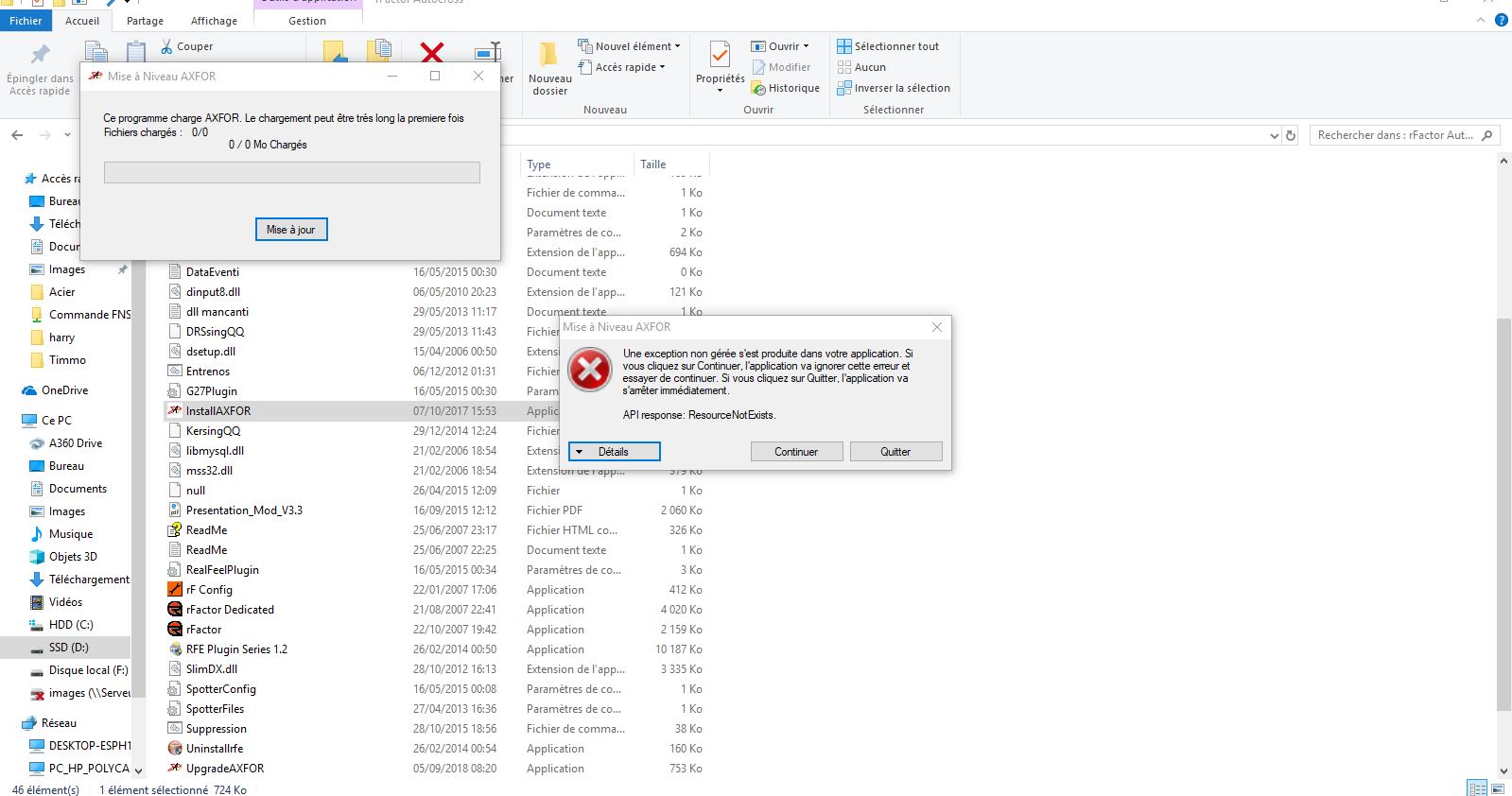
Task: Open the address bar history dropdown
Action: (1274, 135)
